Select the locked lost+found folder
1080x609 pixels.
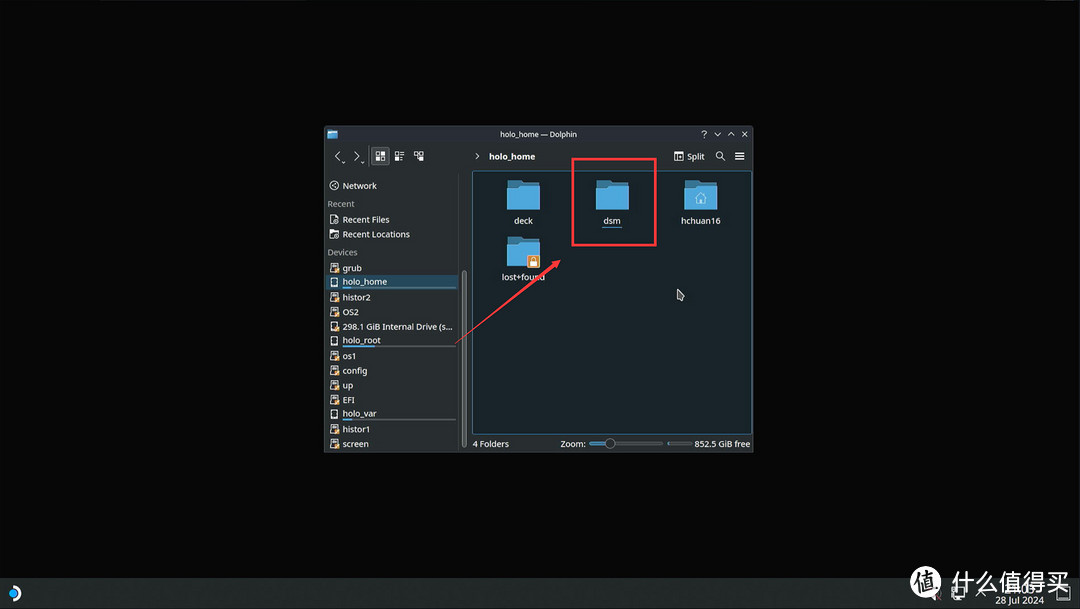click(523, 254)
